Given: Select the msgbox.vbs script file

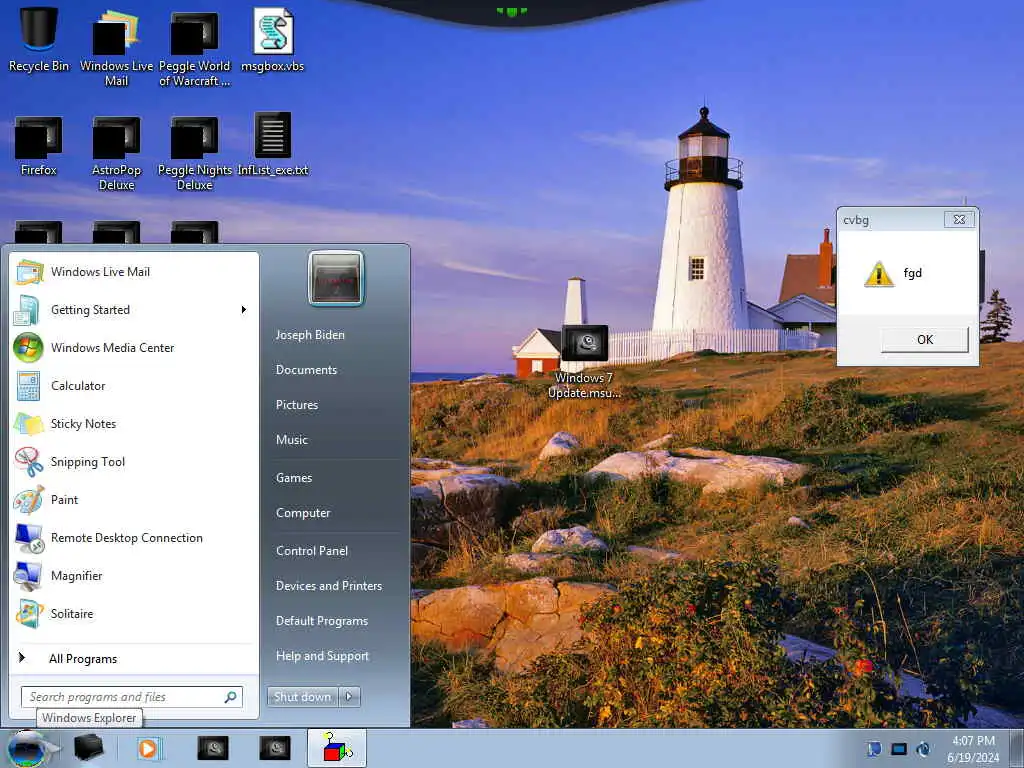Looking at the screenshot, I should pos(273,39).
